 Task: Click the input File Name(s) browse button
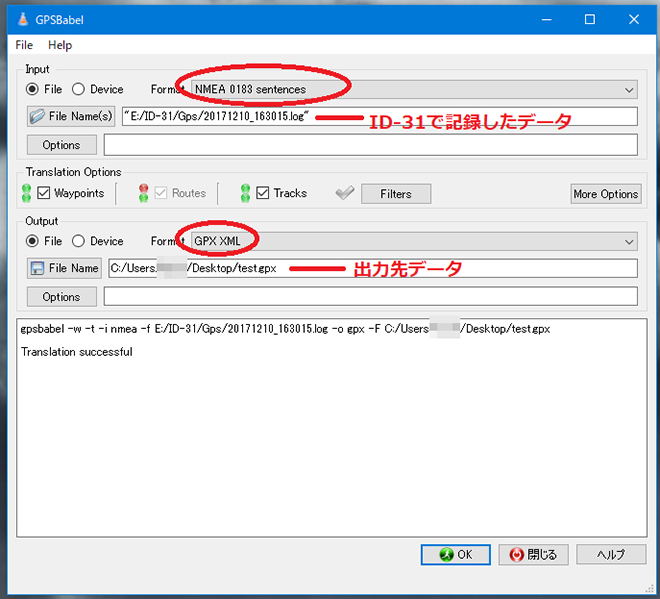(71, 116)
